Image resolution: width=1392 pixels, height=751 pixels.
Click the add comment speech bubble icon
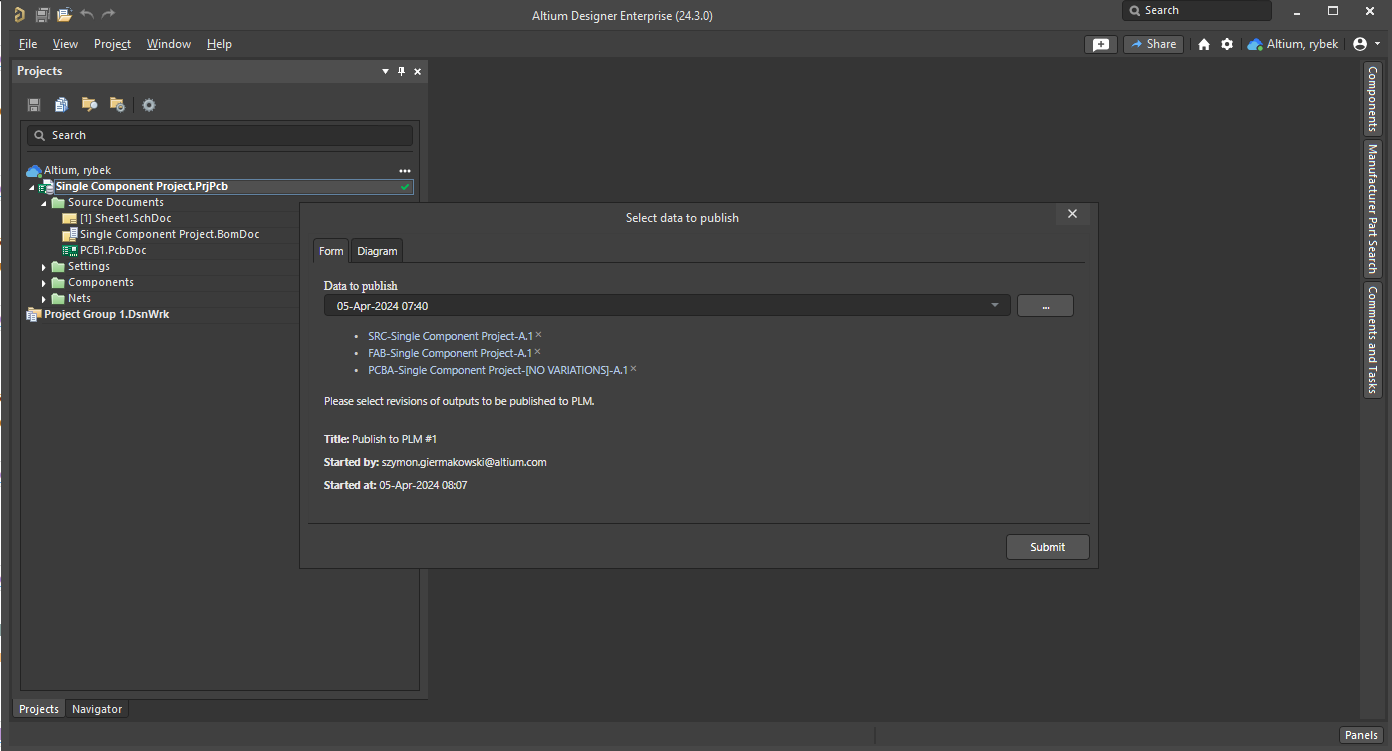[x=1101, y=44]
